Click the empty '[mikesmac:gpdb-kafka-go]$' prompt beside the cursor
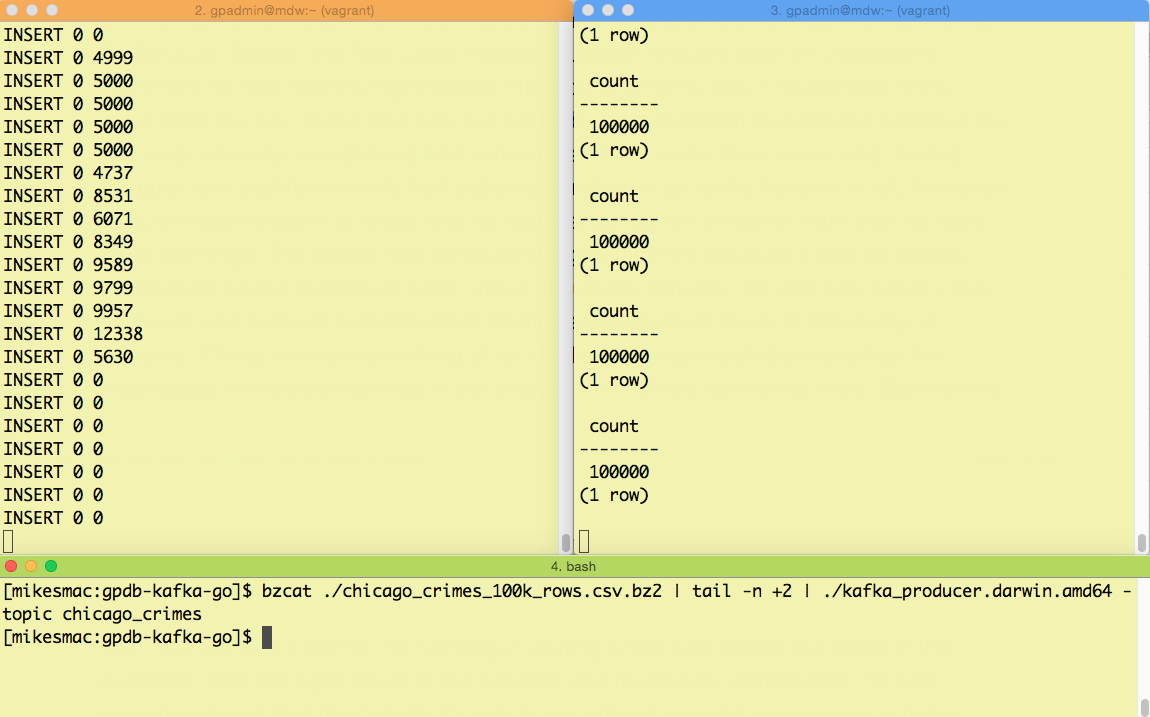Image resolution: width=1150 pixels, height=717 pixels. click(x=128, y=637)
